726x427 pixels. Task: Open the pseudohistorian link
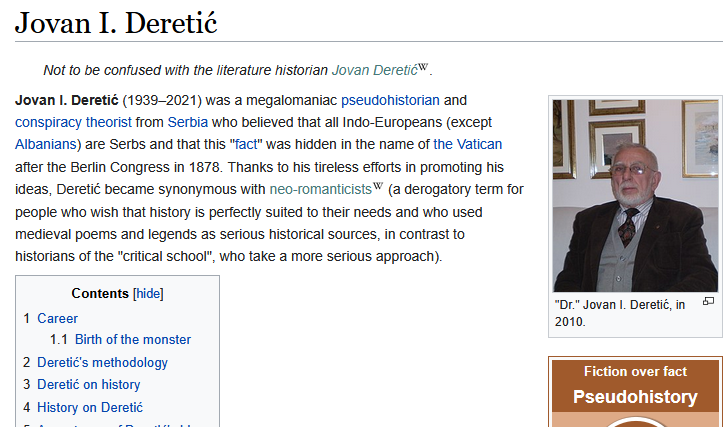click(391, 101)
